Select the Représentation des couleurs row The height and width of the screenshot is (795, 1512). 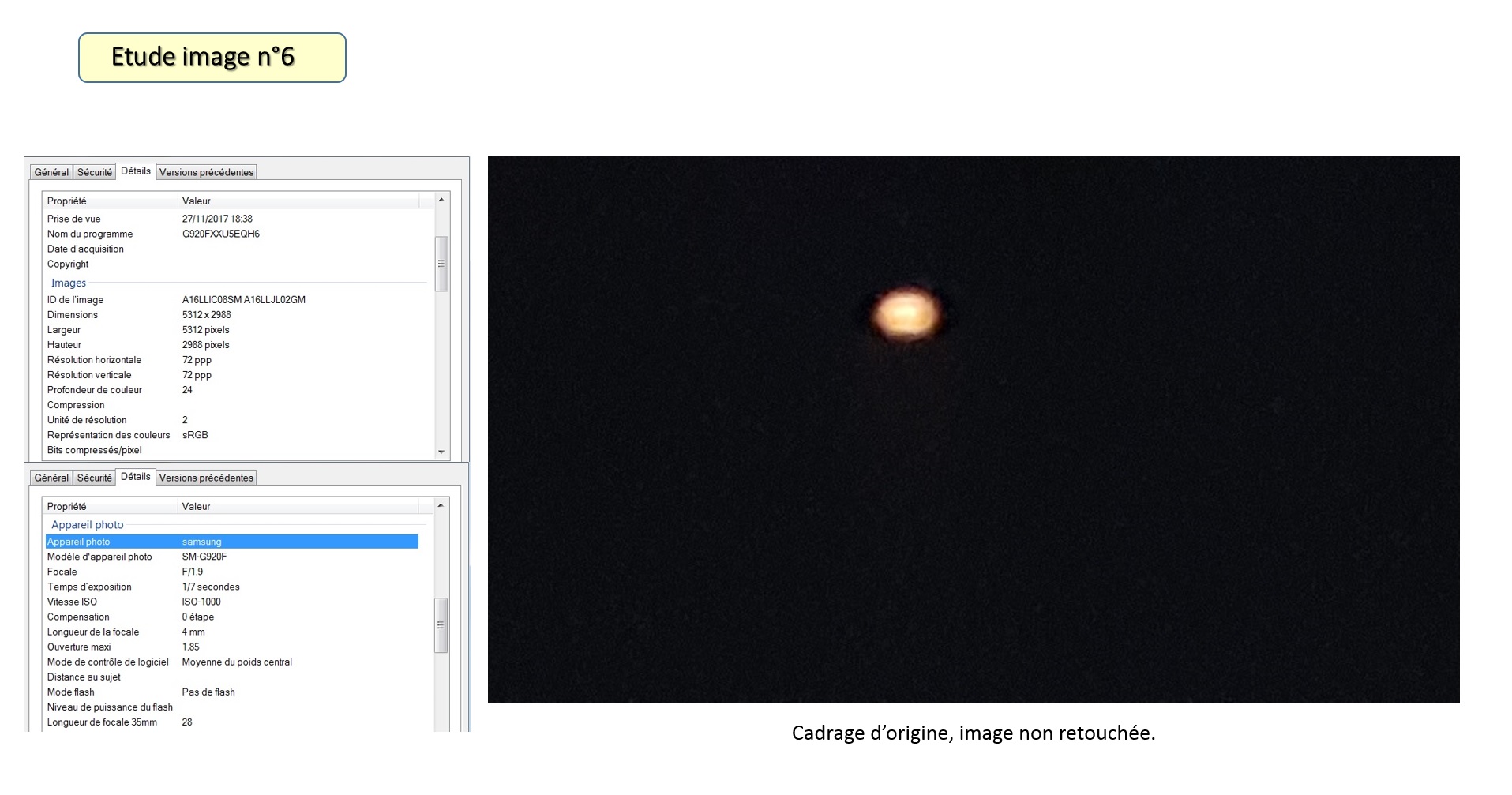[x=232, y=435]
